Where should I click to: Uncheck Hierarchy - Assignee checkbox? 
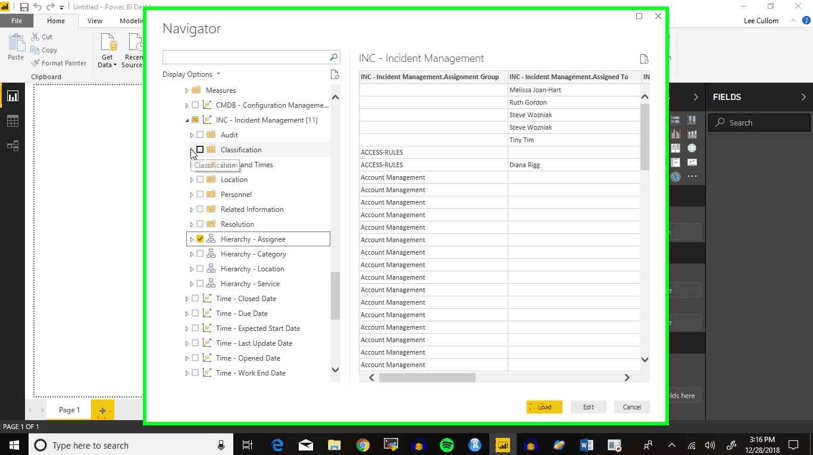[x=200, y=239]
